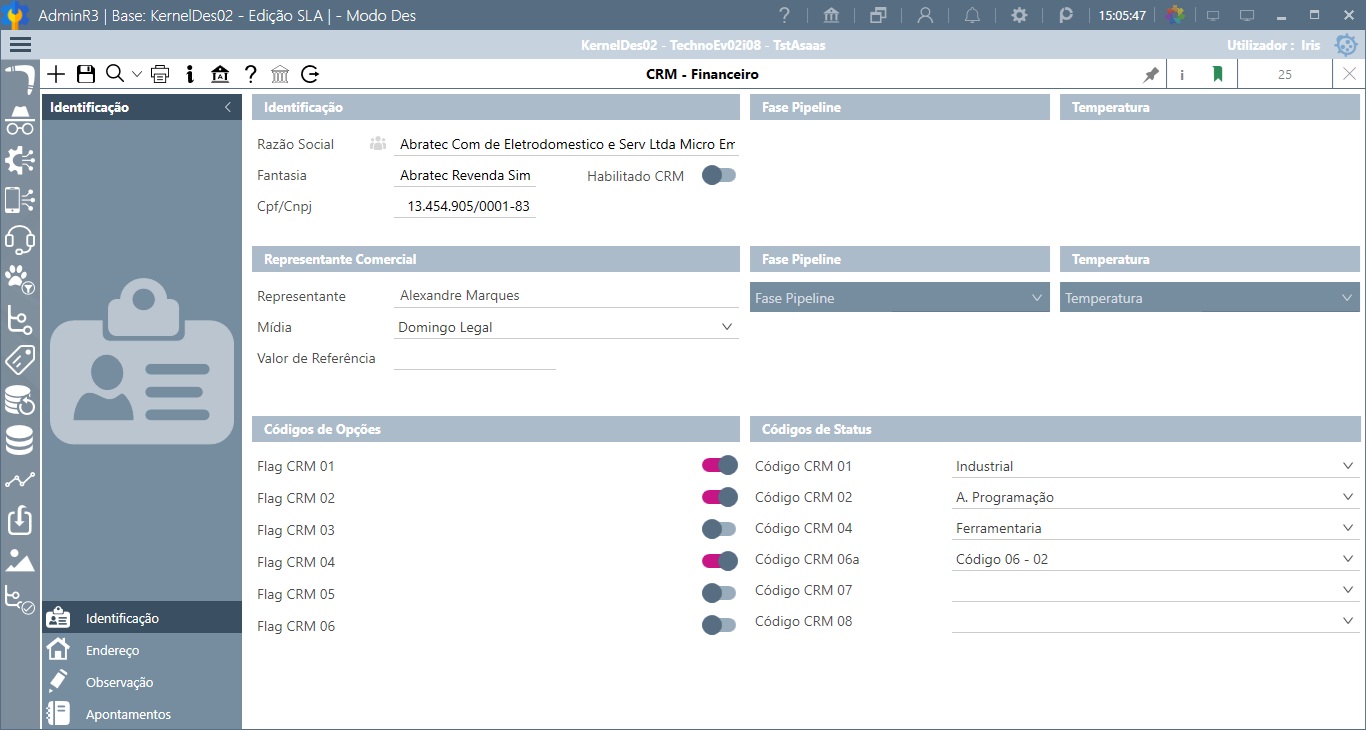
Task: Click the black bank building toolbar icon
Action: point(220,74)
